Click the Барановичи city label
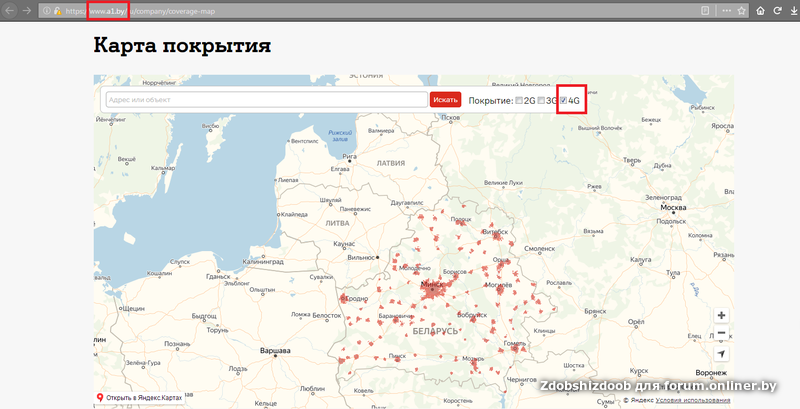Image resolution: width=800 pixels, height=409 pixels. (394, 317)
